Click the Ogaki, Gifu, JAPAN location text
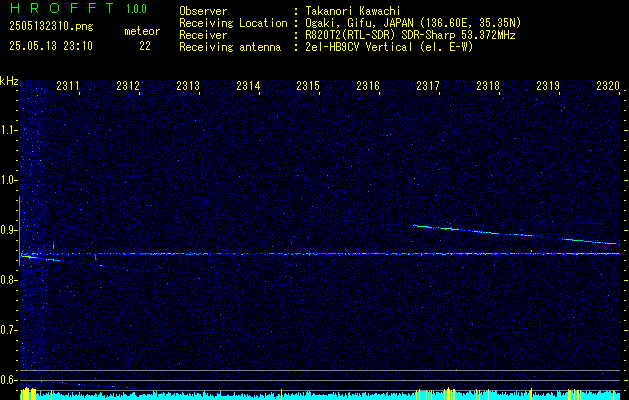The image size is (629, 400). (413, 23)
